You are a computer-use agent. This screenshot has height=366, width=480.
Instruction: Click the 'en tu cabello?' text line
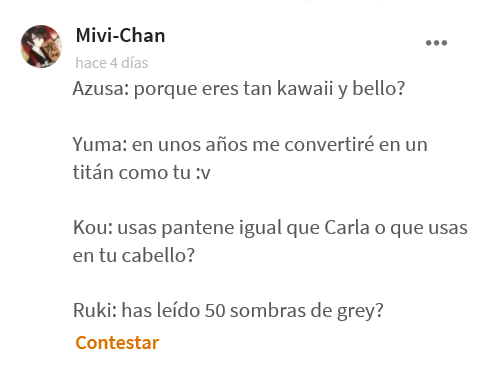pyautogui.click(x=134, y=256)
